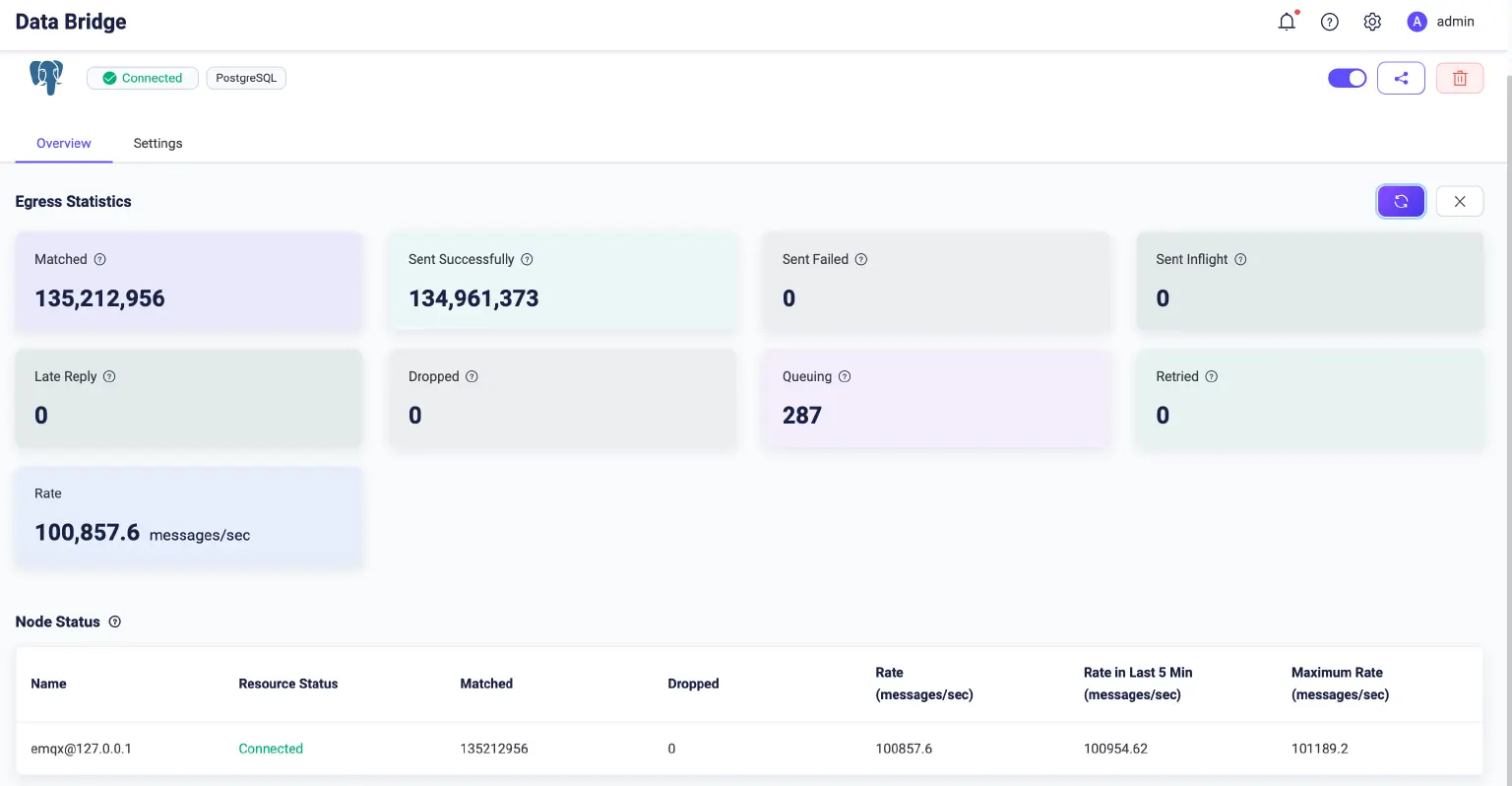Reset statistics with the X button

1460,201
